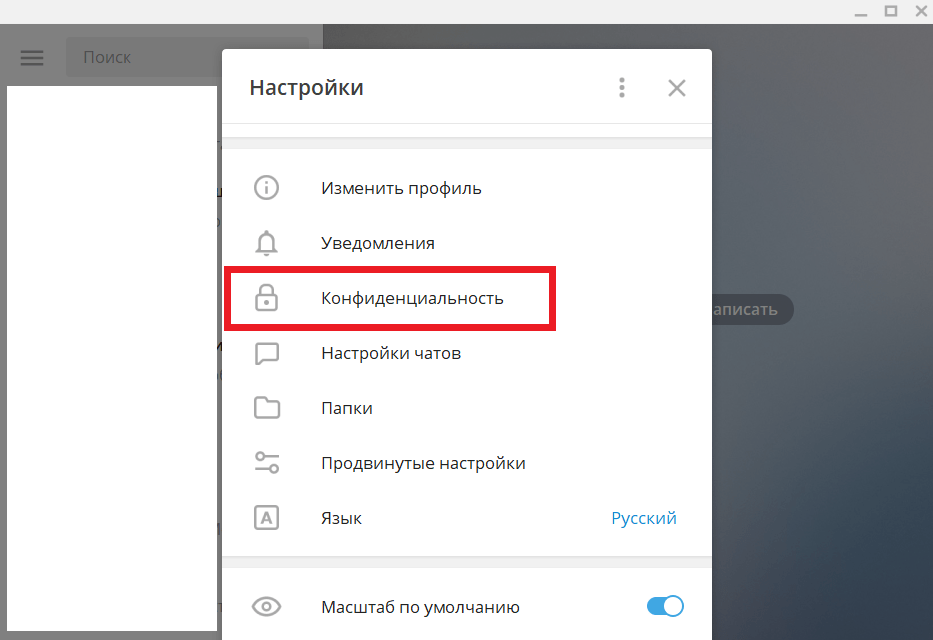Click the eye icon for interface scale
933x640 pixels.
pos(266,606)
